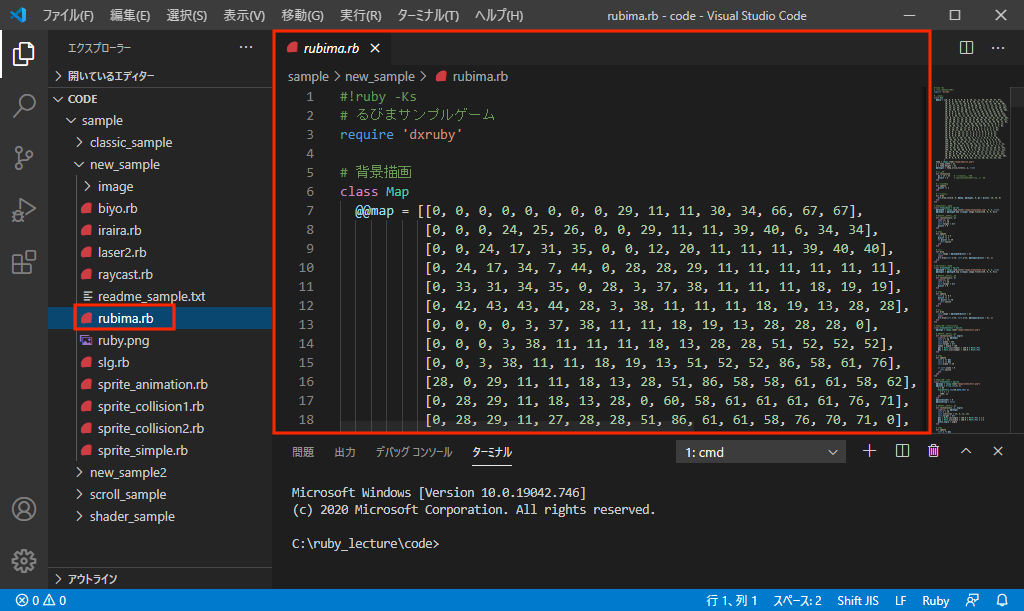Switch to the 問題 panel tab

click(x=303, y=452)
